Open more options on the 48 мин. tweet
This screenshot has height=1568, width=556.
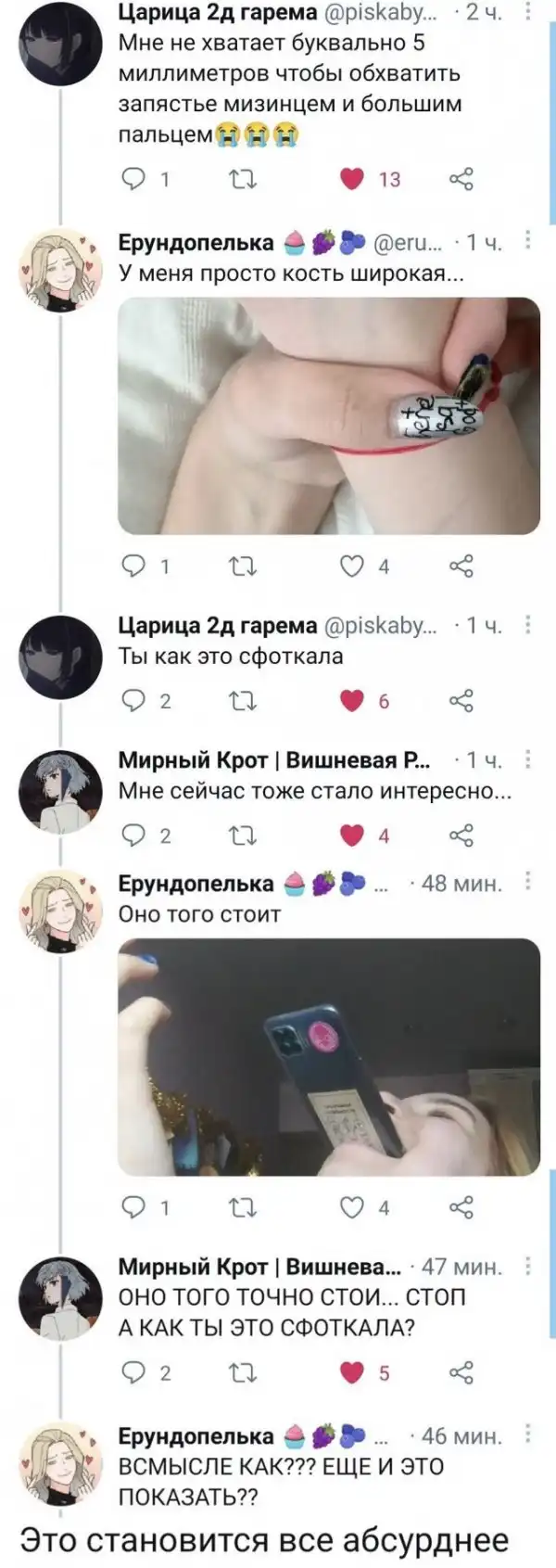pos(527,882)
